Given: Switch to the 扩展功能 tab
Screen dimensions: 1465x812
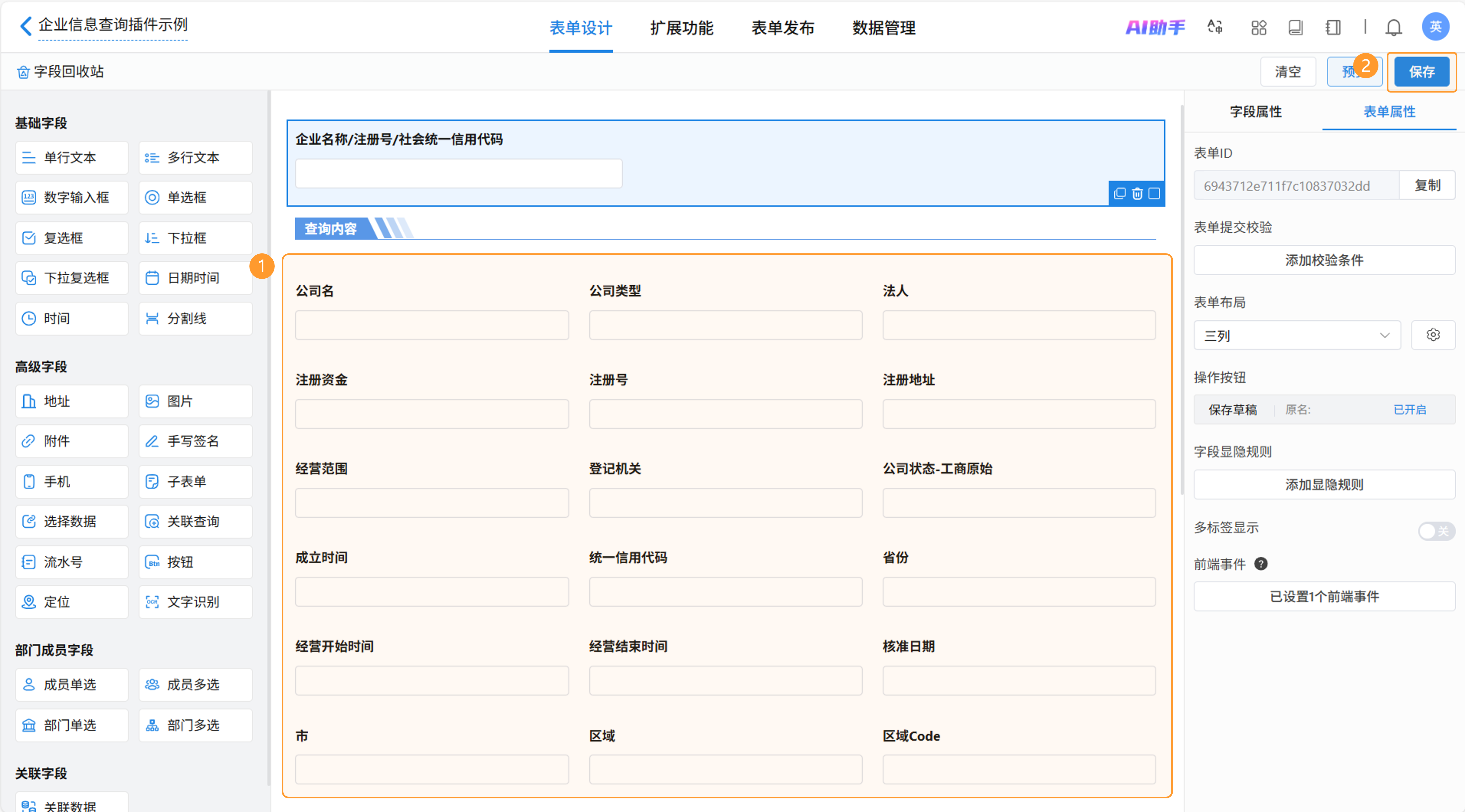Looking at the screenshot, I should pos(681,28).
